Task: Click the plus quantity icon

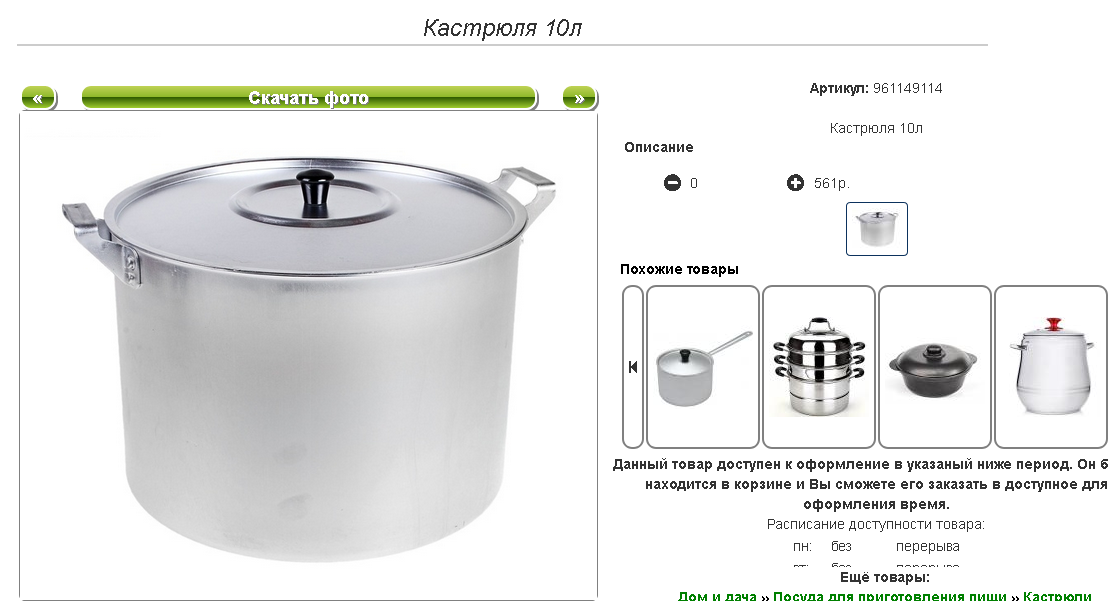Action: (x=795, y=183)
